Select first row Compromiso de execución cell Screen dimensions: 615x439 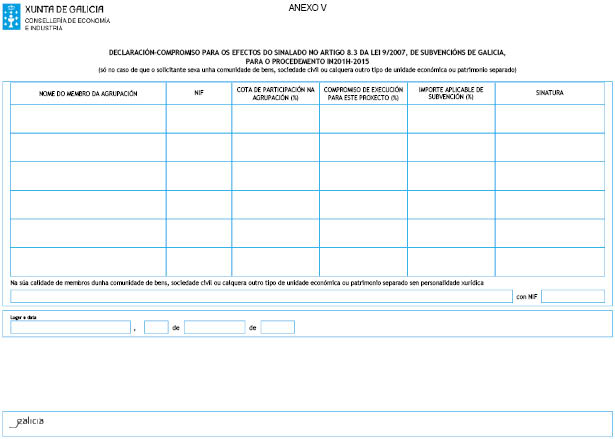point(364,119)
